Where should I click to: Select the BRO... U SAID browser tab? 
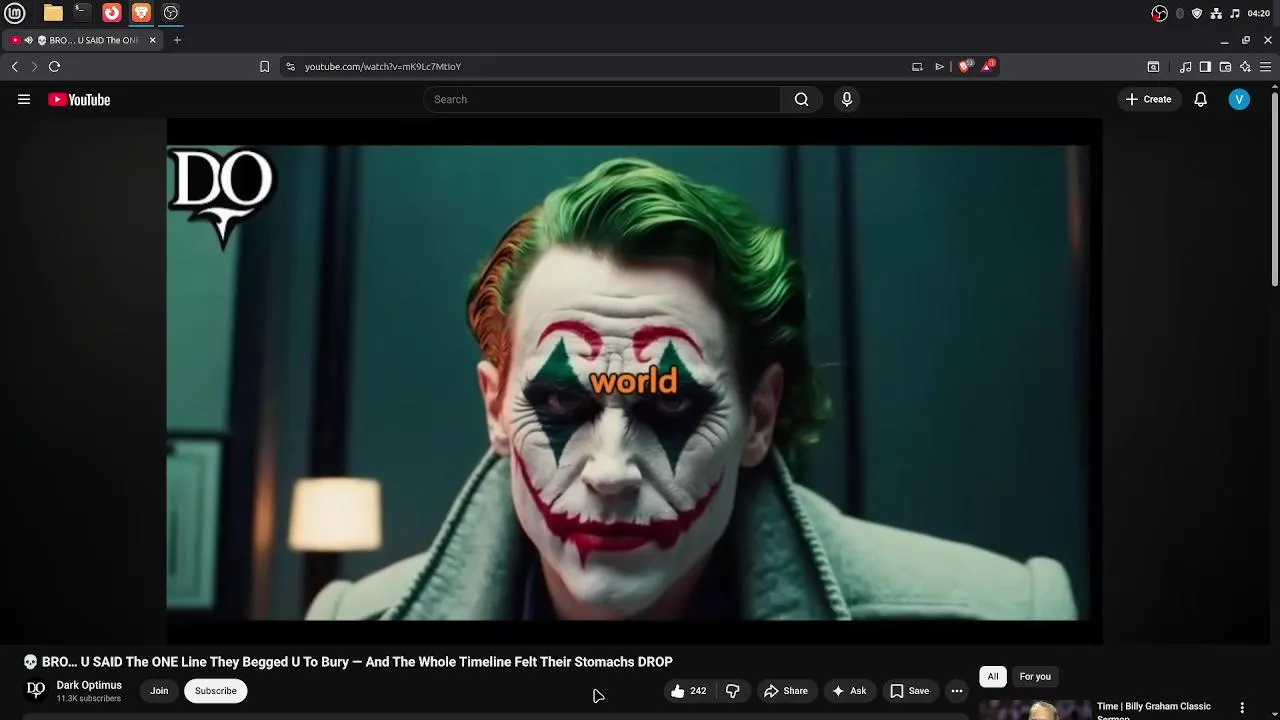[x=85, y=40]
